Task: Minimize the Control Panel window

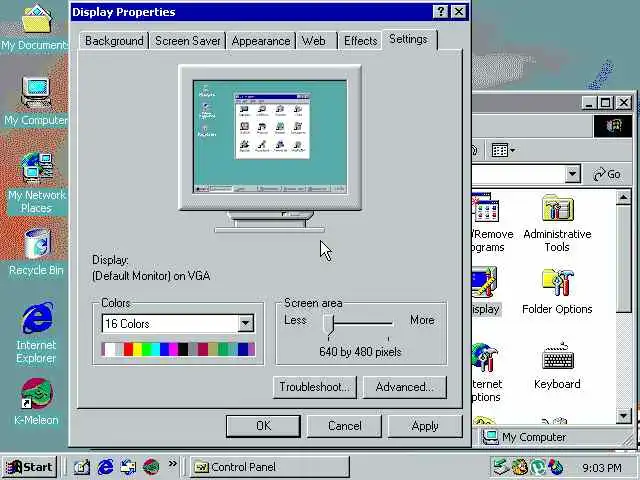Action: 589,102
